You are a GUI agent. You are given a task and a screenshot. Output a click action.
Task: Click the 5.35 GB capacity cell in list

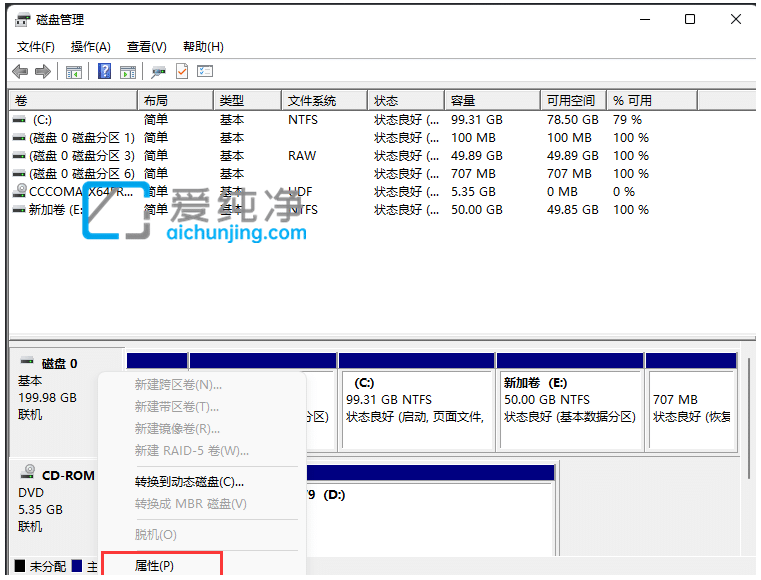tap(473, 192)
